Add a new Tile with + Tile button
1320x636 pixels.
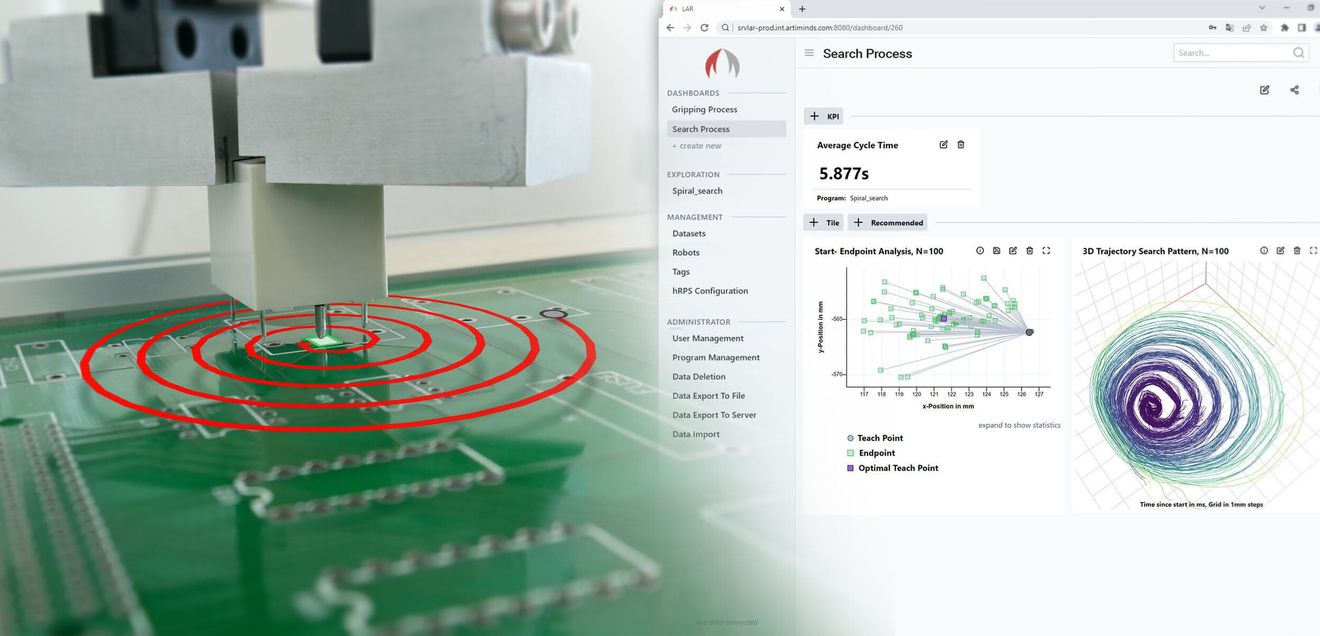point(825,222)
